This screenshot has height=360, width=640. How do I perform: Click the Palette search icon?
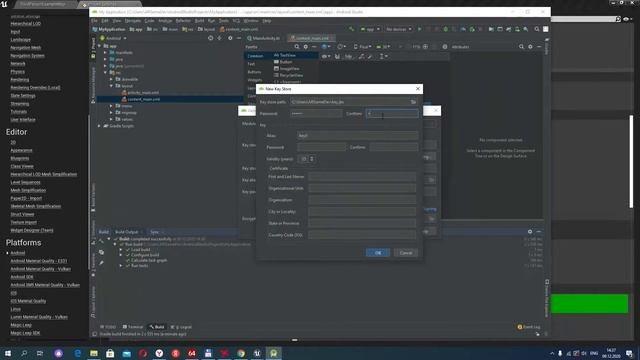pos(297,47)
